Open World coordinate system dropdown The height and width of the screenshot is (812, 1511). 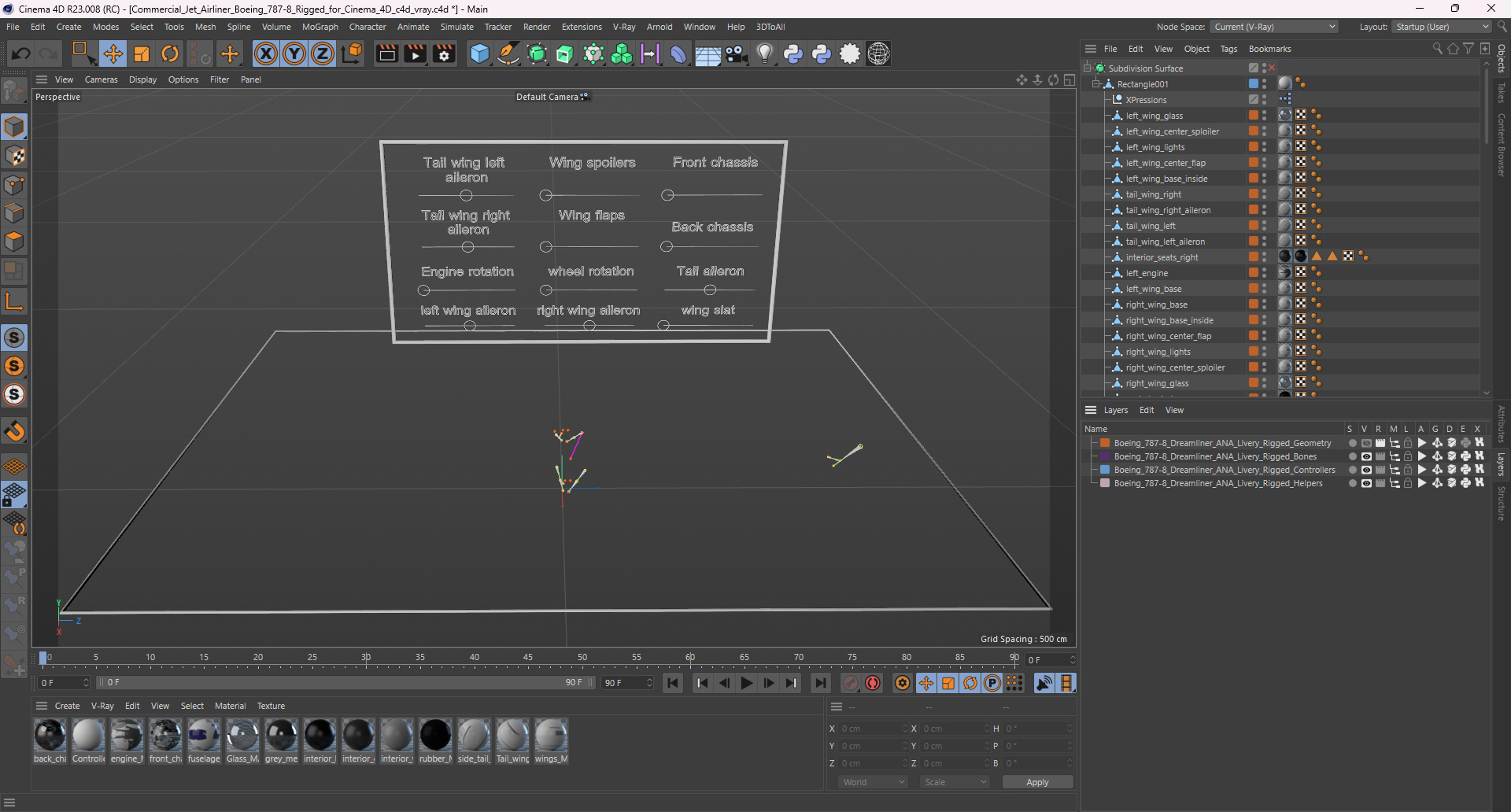coord(873,782)
